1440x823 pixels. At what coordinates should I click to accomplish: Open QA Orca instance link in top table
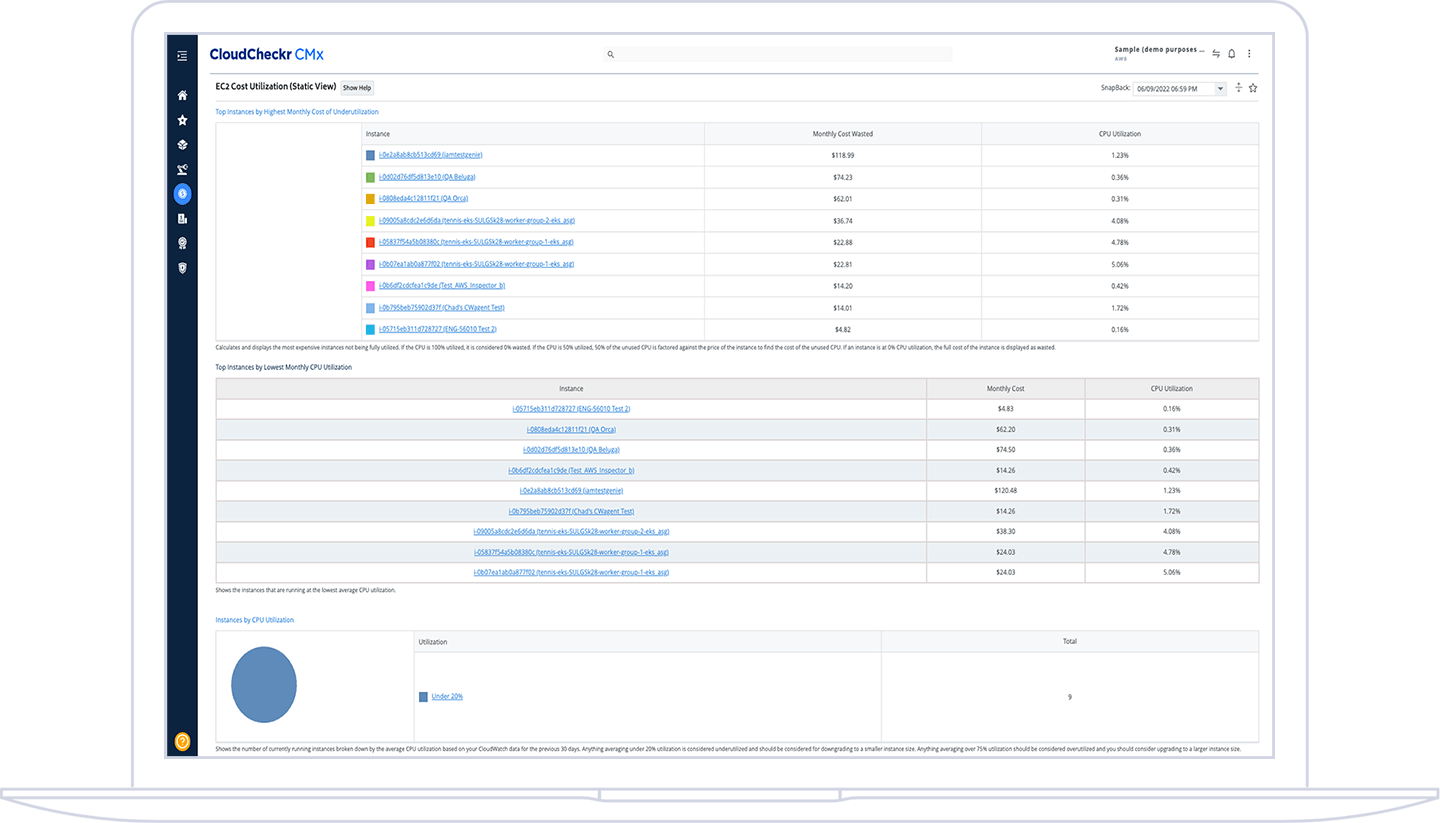tap(422, 198)
